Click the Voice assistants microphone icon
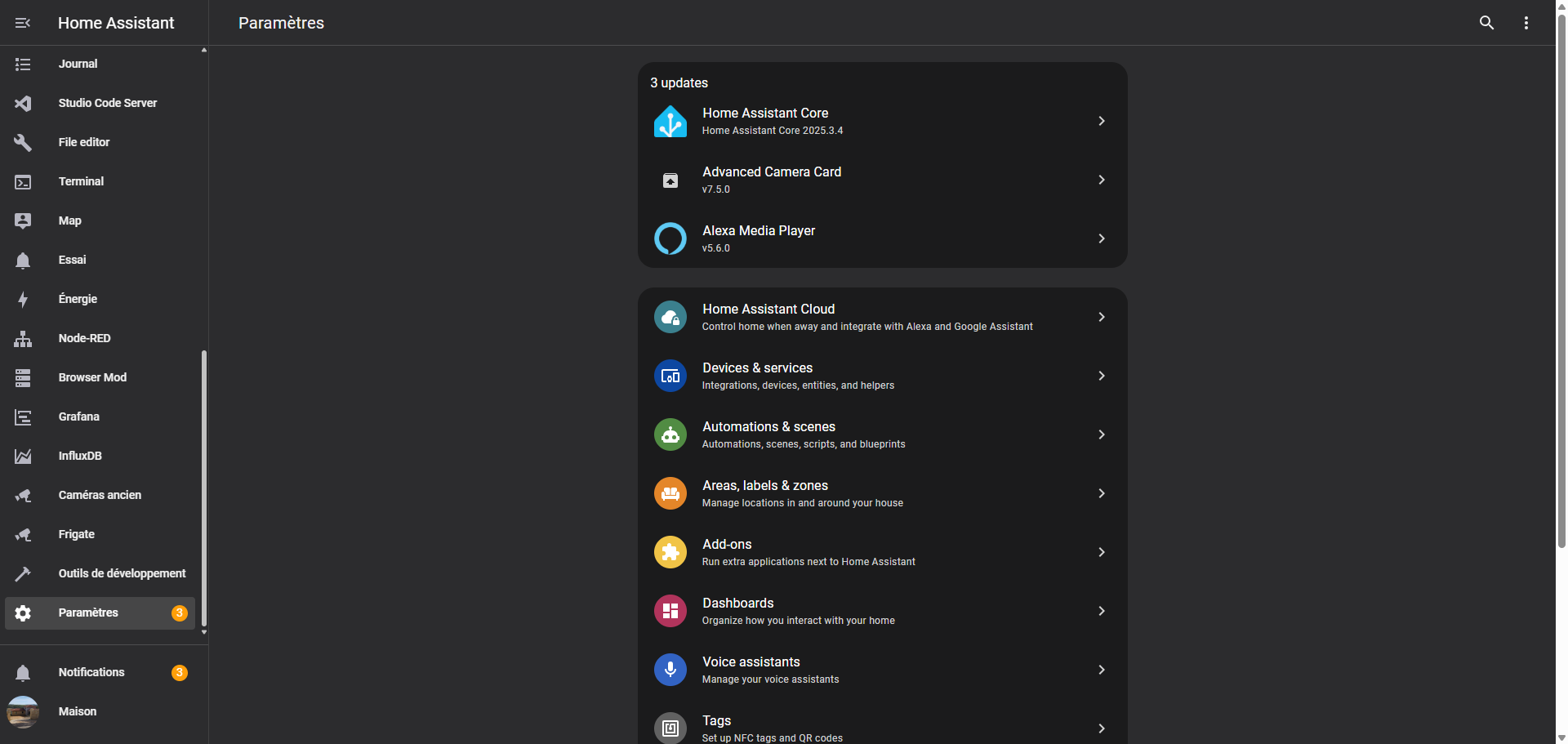 670,670
